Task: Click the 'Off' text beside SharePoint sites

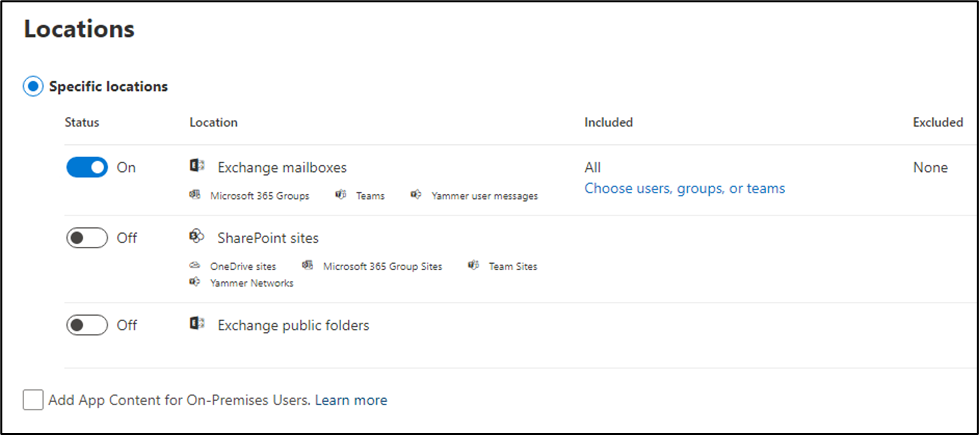Action: [x=127, y=238]
